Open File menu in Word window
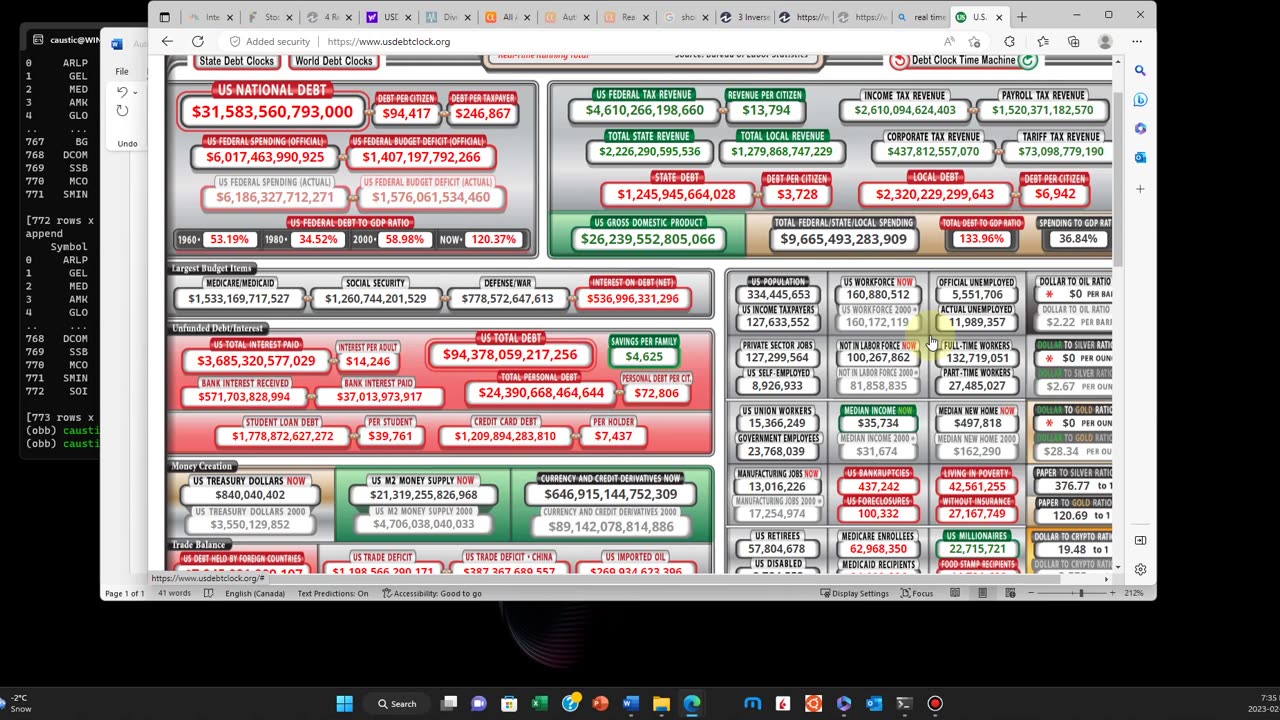 click(121, 71)
